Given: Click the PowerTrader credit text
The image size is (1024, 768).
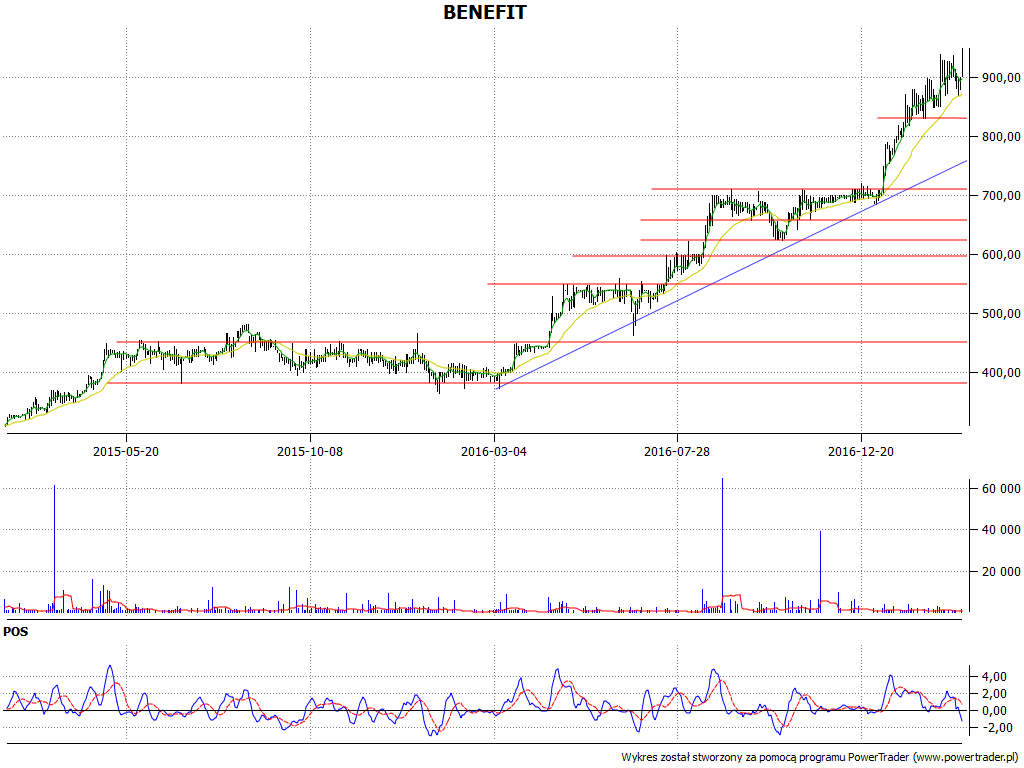Looking at the screenshot, I should [x=820, y=757].
